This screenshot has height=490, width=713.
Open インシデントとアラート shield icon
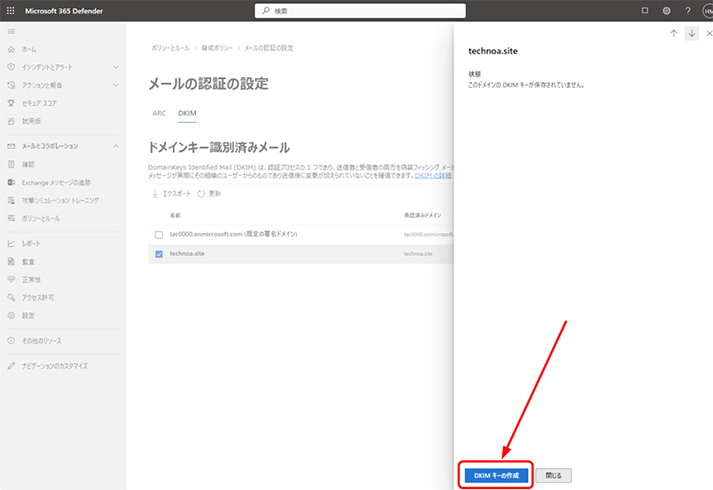(11, 67)
